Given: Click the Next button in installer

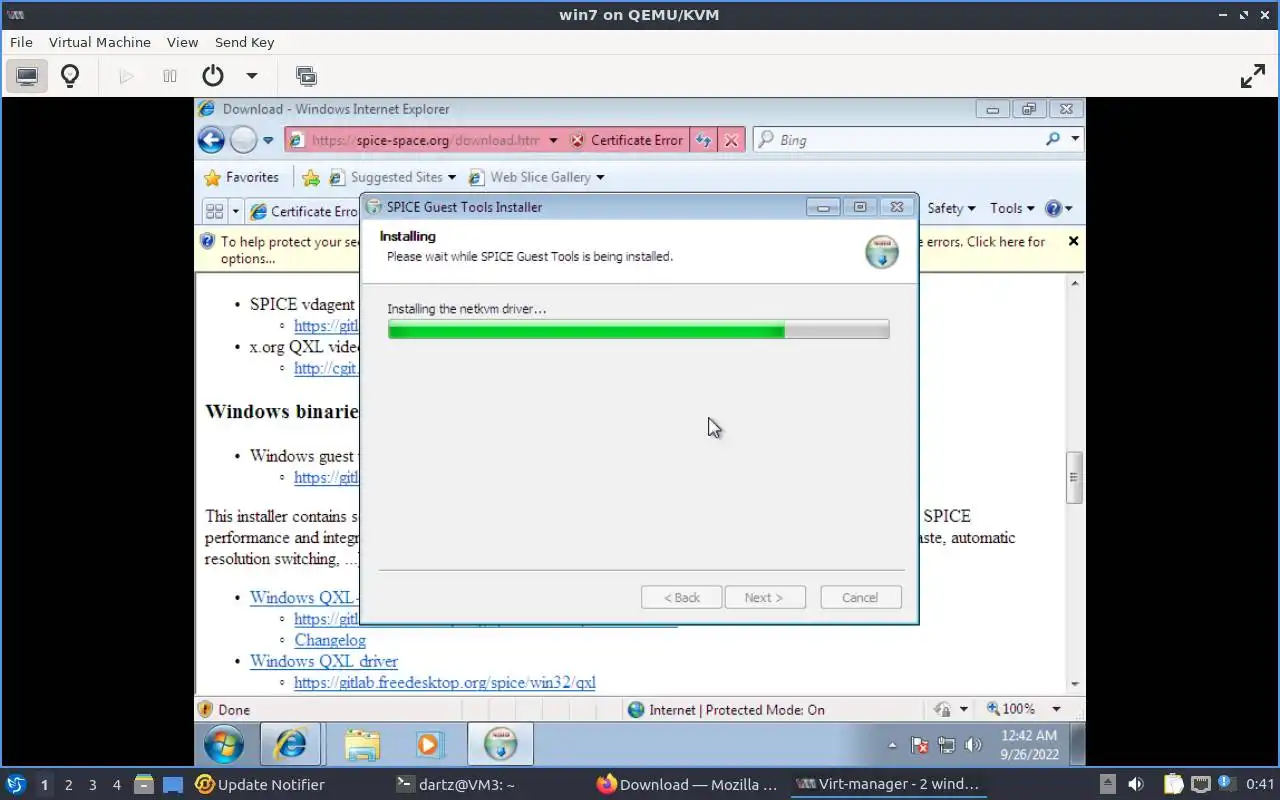Looking at the screenshot, I should click(x=765, y=597).
